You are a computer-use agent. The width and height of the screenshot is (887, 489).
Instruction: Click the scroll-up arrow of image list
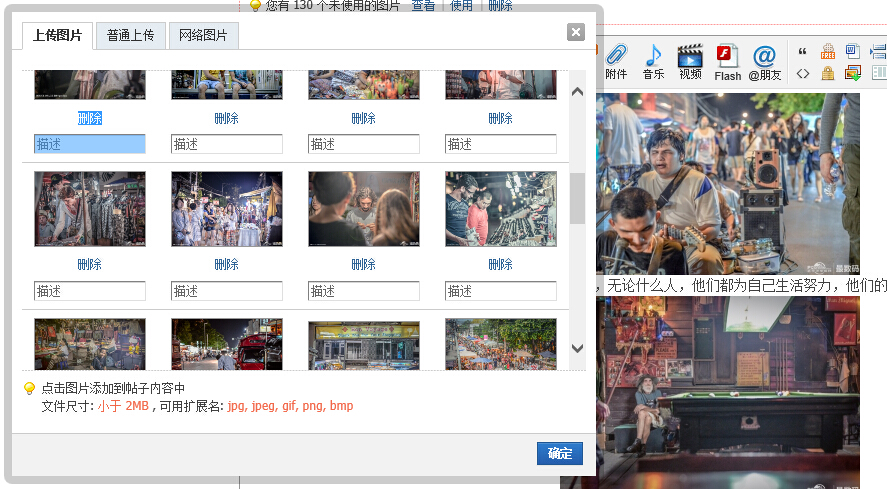point(577,92)
